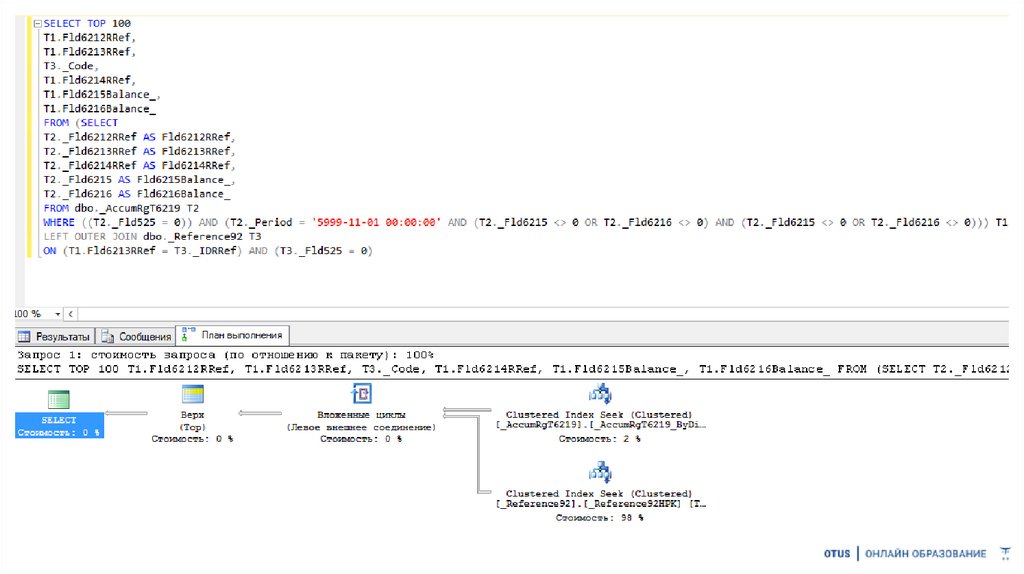Viewport: 1024px width, 574px height.
Task: Click the OTUS logo text
Action: click(837, 554)
